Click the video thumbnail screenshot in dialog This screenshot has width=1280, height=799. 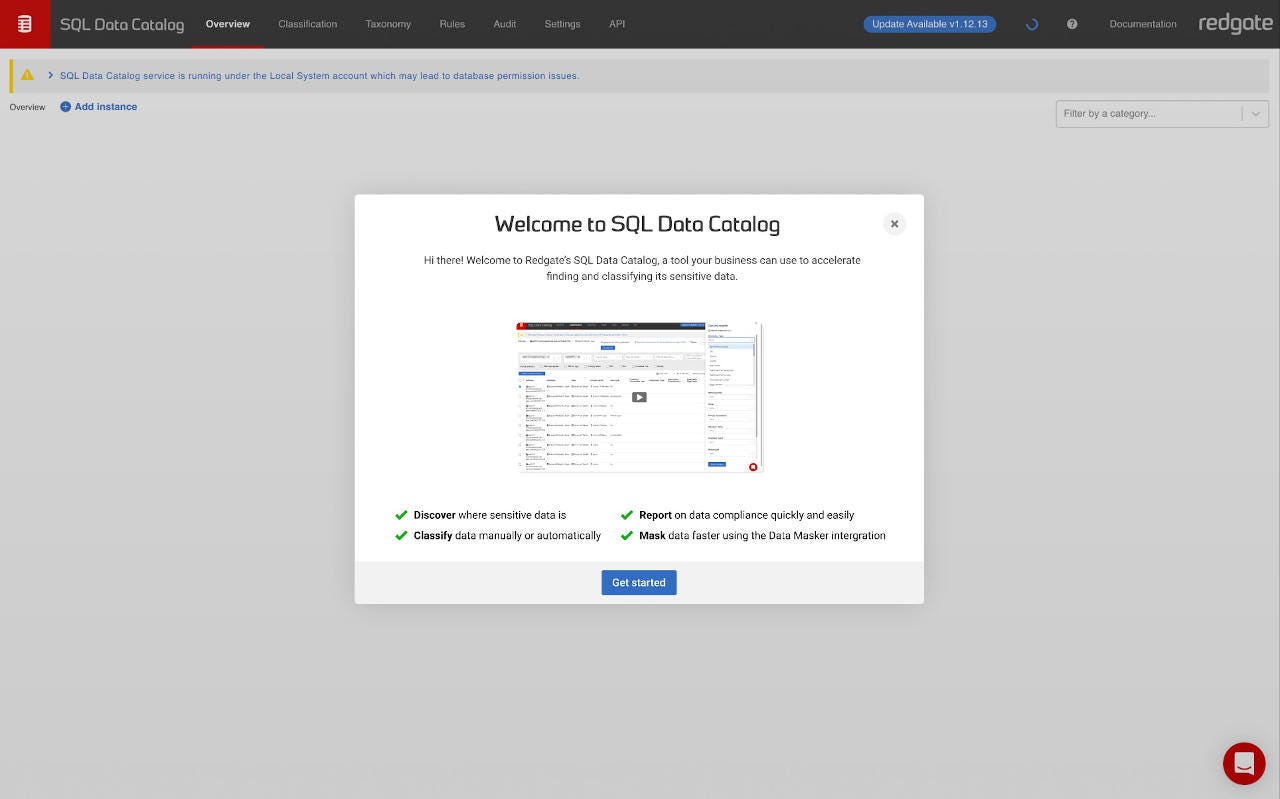click(x=639, y=397)
